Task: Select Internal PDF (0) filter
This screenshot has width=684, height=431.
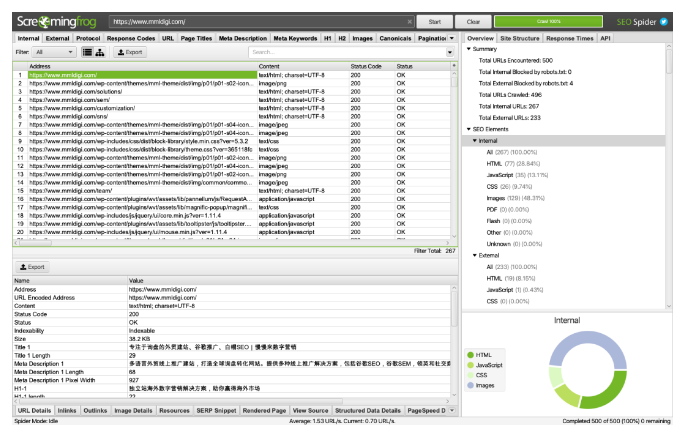Action: pyautogui.click(x=508, y=209)
